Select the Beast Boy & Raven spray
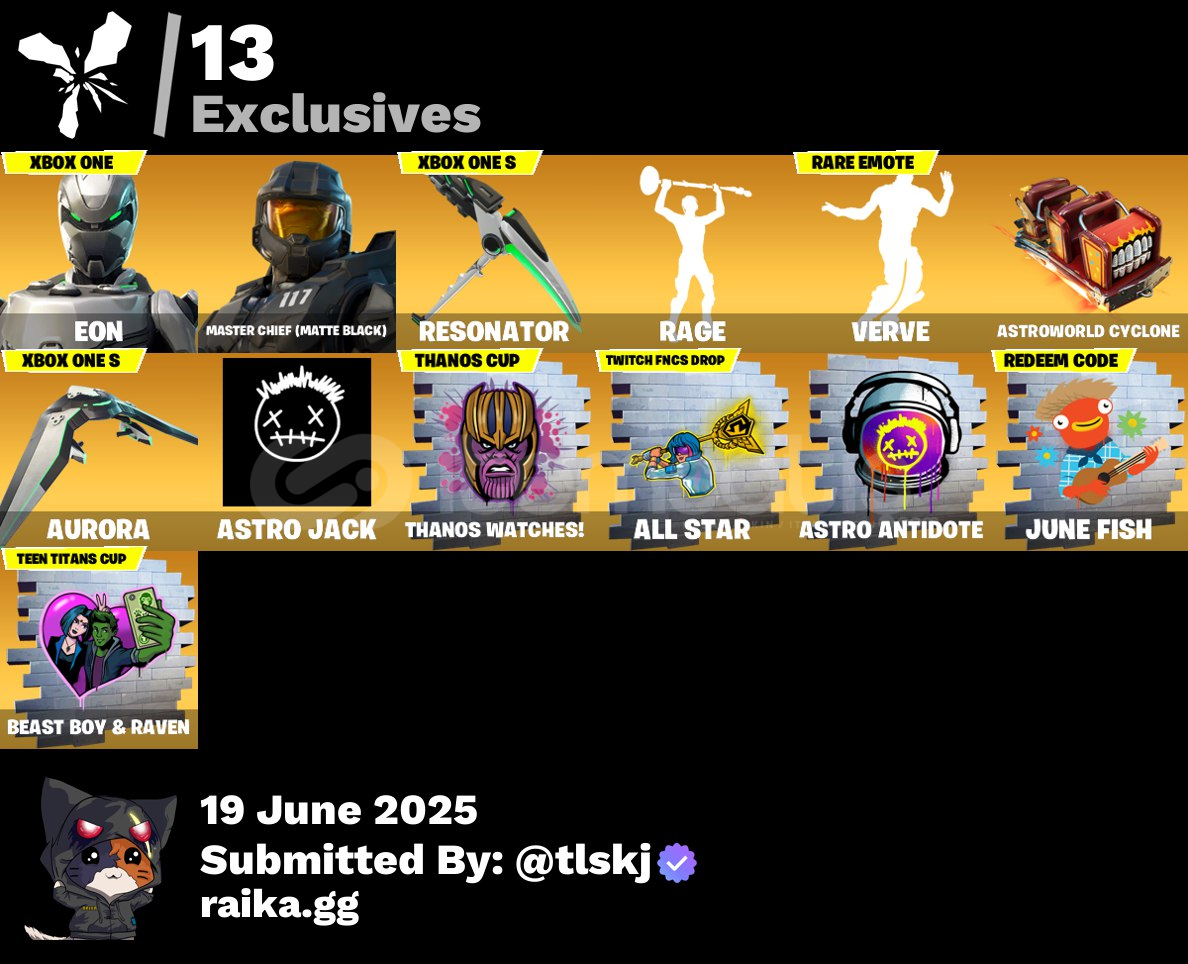This screenshot has width=1188, height=964. (x=98, y=649)
